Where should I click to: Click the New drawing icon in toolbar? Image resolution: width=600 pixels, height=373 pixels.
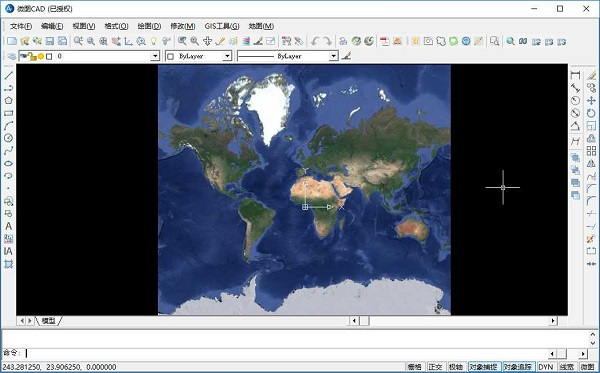tap(12, 41)
